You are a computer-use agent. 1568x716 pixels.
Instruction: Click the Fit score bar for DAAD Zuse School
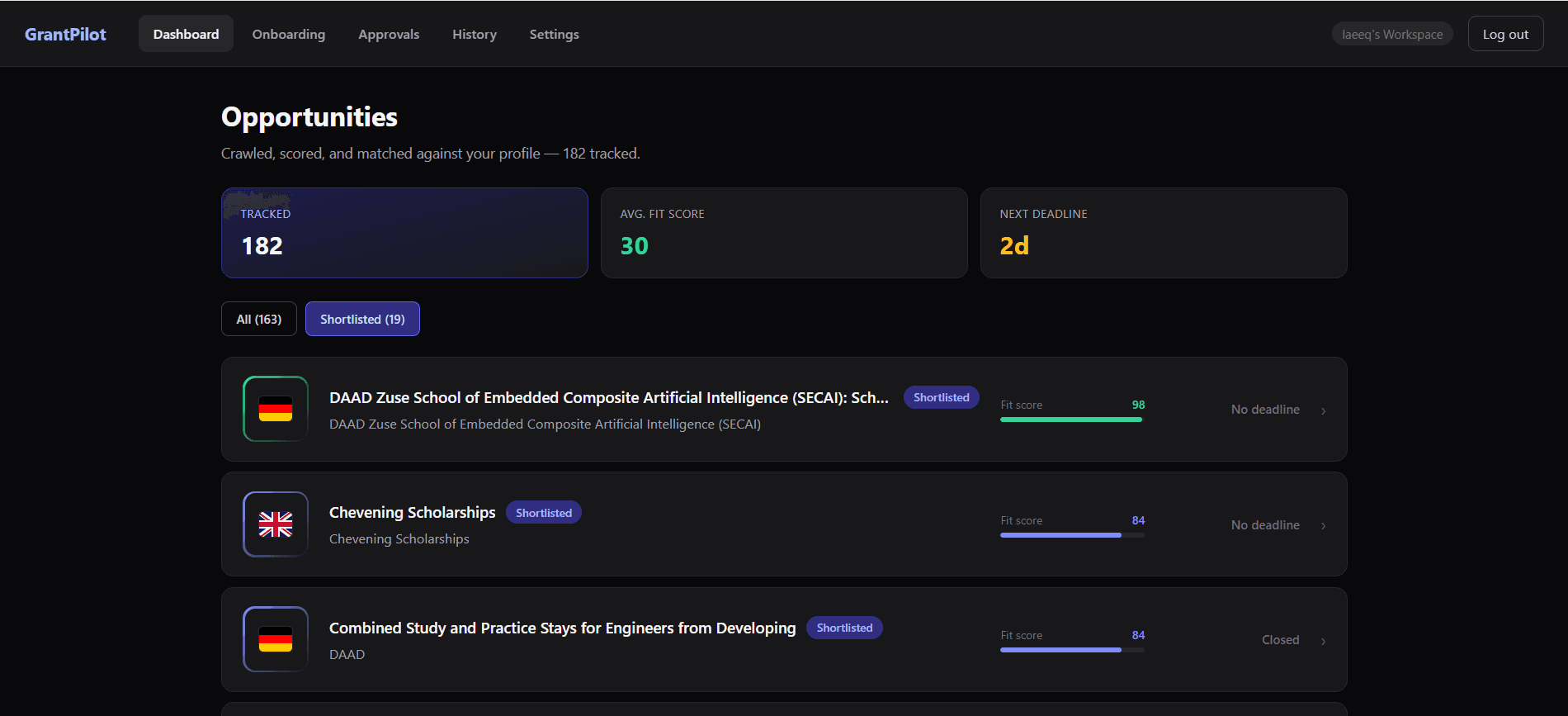[x=1072, y=420]
